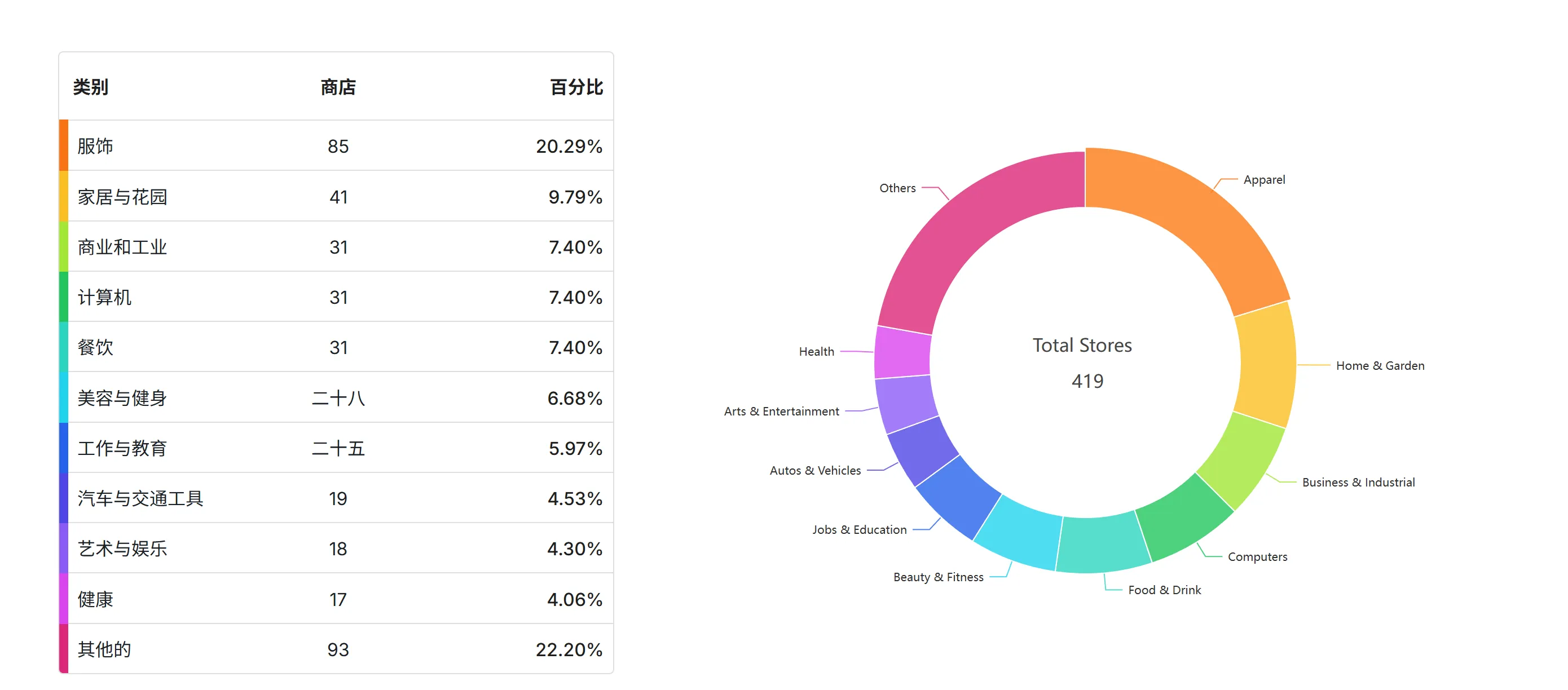Click the 百分比 column header
This screenshot has height=690, width=1568.
pos(576,87)
